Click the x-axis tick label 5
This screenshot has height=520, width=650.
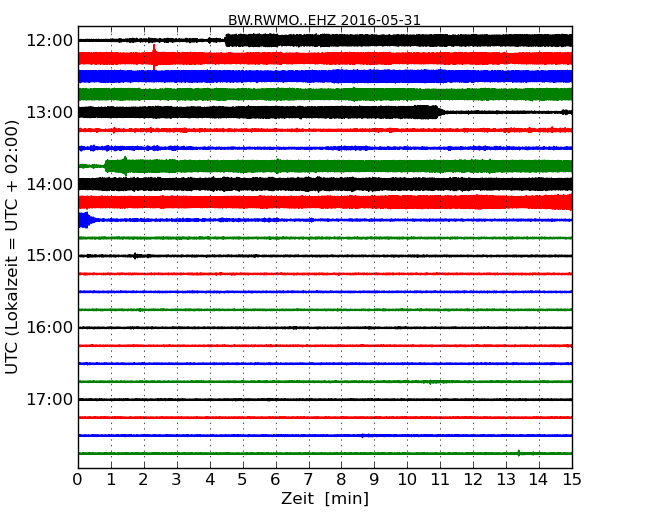click(242, 480)
